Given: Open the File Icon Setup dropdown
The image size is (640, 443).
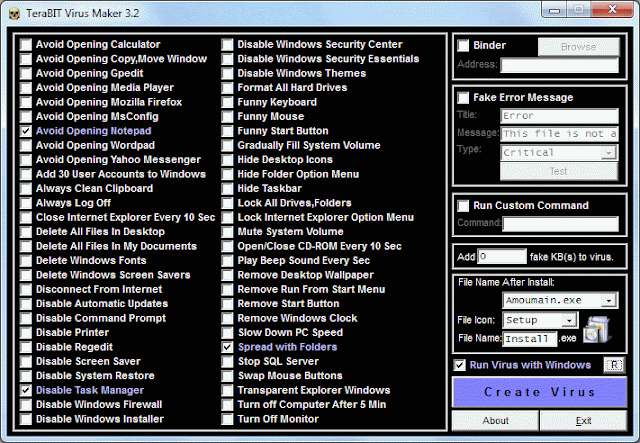Looking at the screenshot, I should 569,320.
